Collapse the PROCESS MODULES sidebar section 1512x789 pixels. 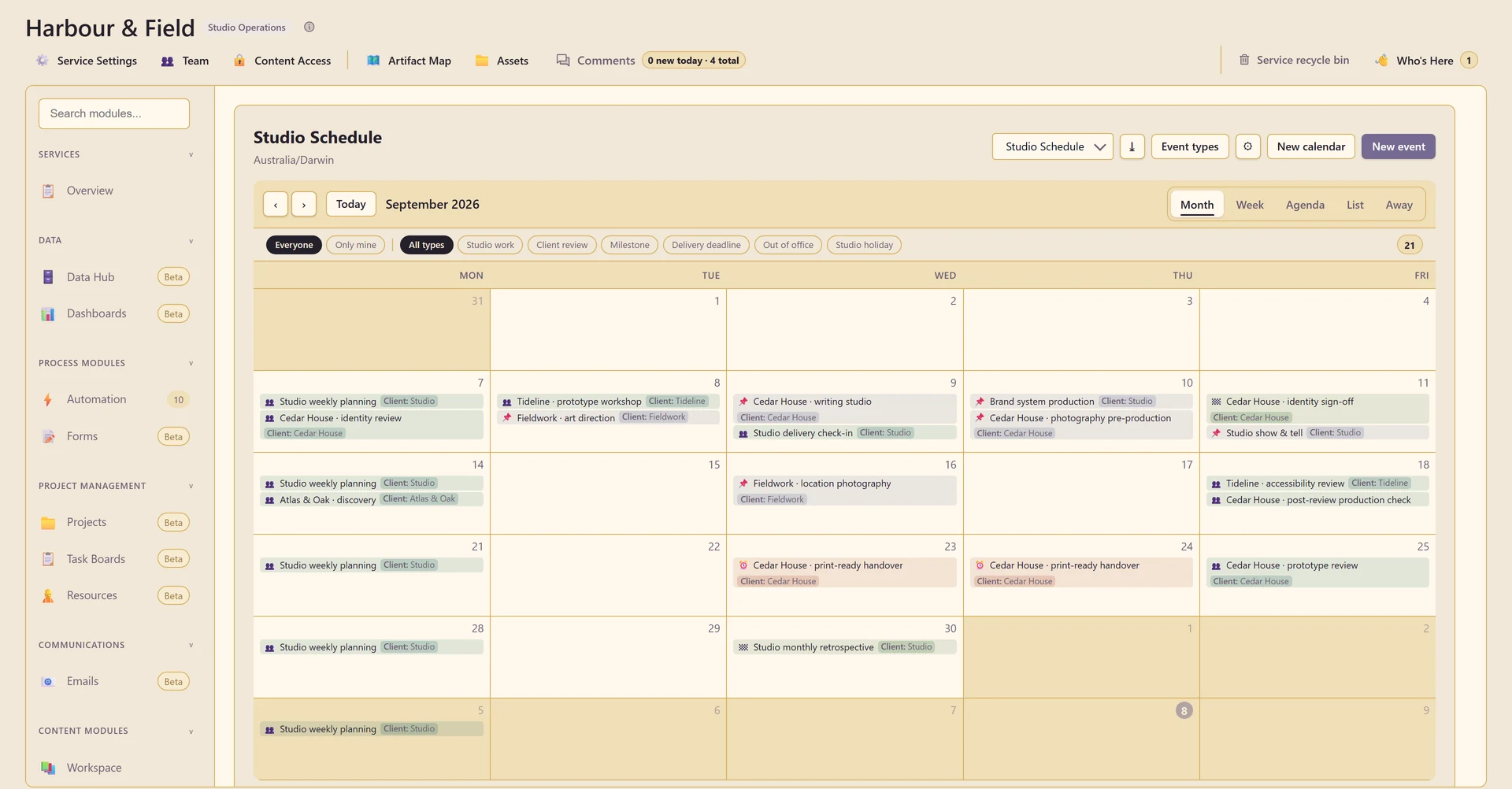coord(191,363)
